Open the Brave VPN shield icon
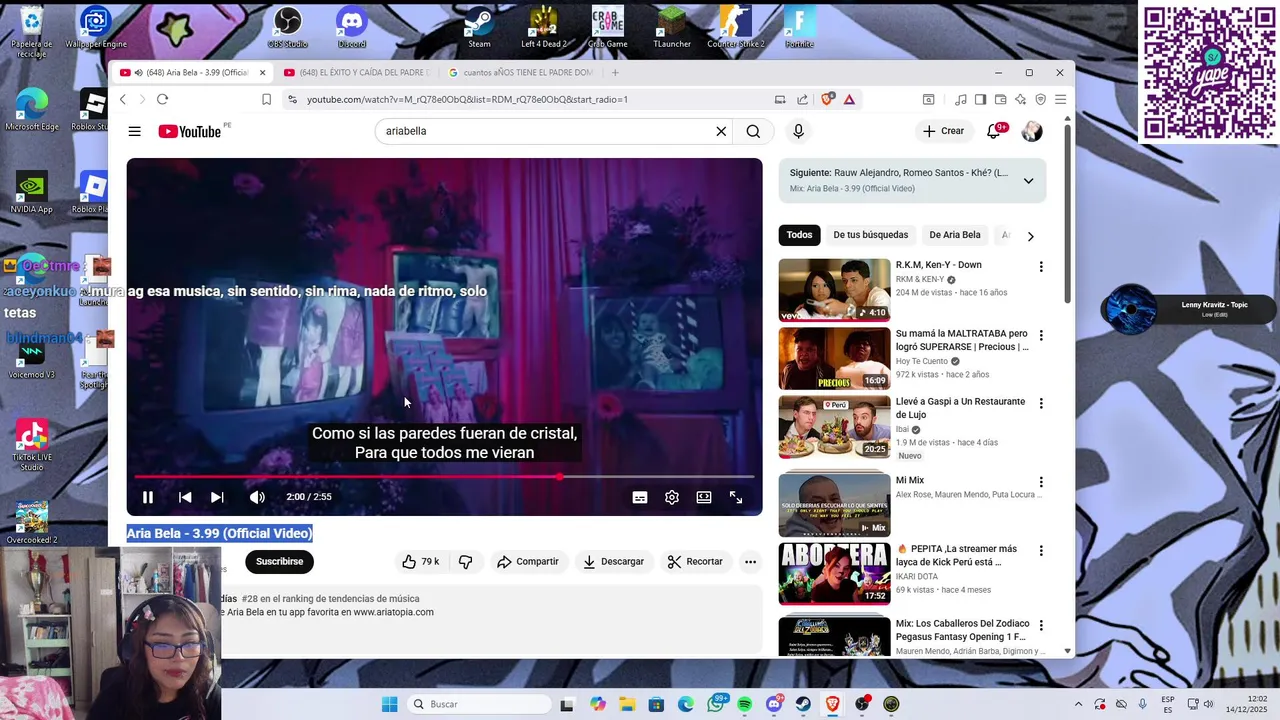1280x720 pixels. [x=1040, y=99]
